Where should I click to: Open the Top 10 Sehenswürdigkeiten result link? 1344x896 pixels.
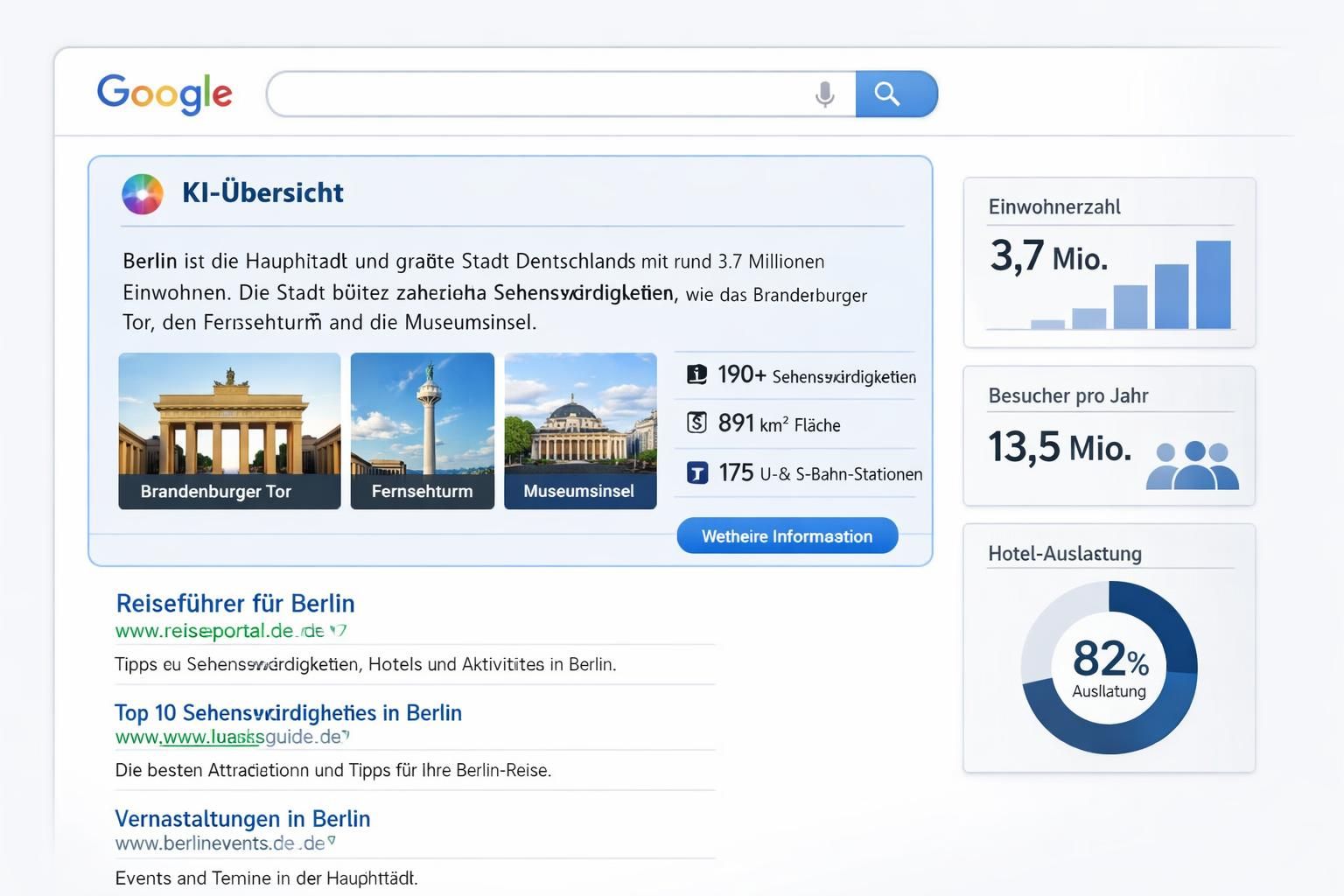[x=288, y=713]
